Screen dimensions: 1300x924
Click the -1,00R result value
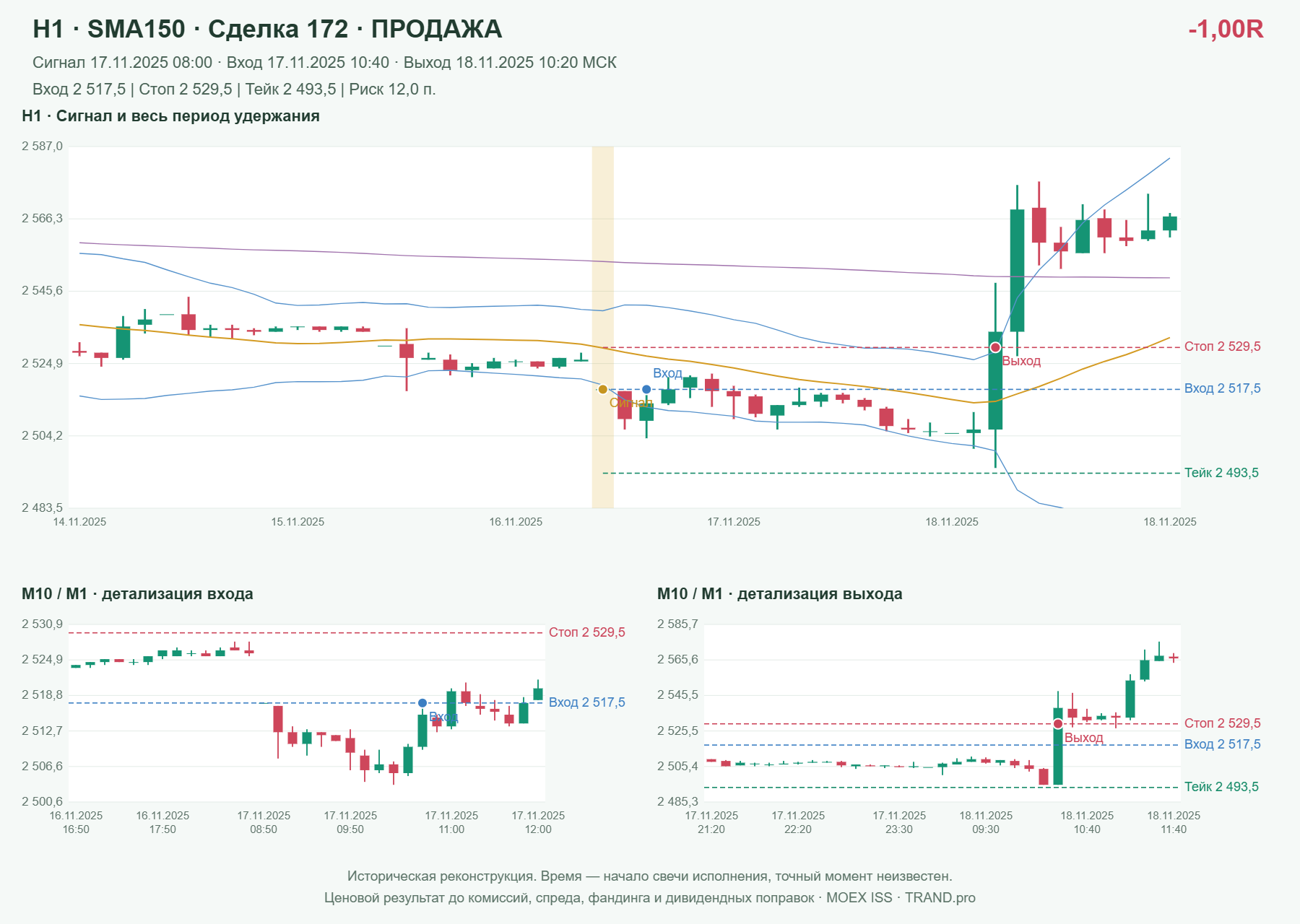click(x=1226, y=30)
